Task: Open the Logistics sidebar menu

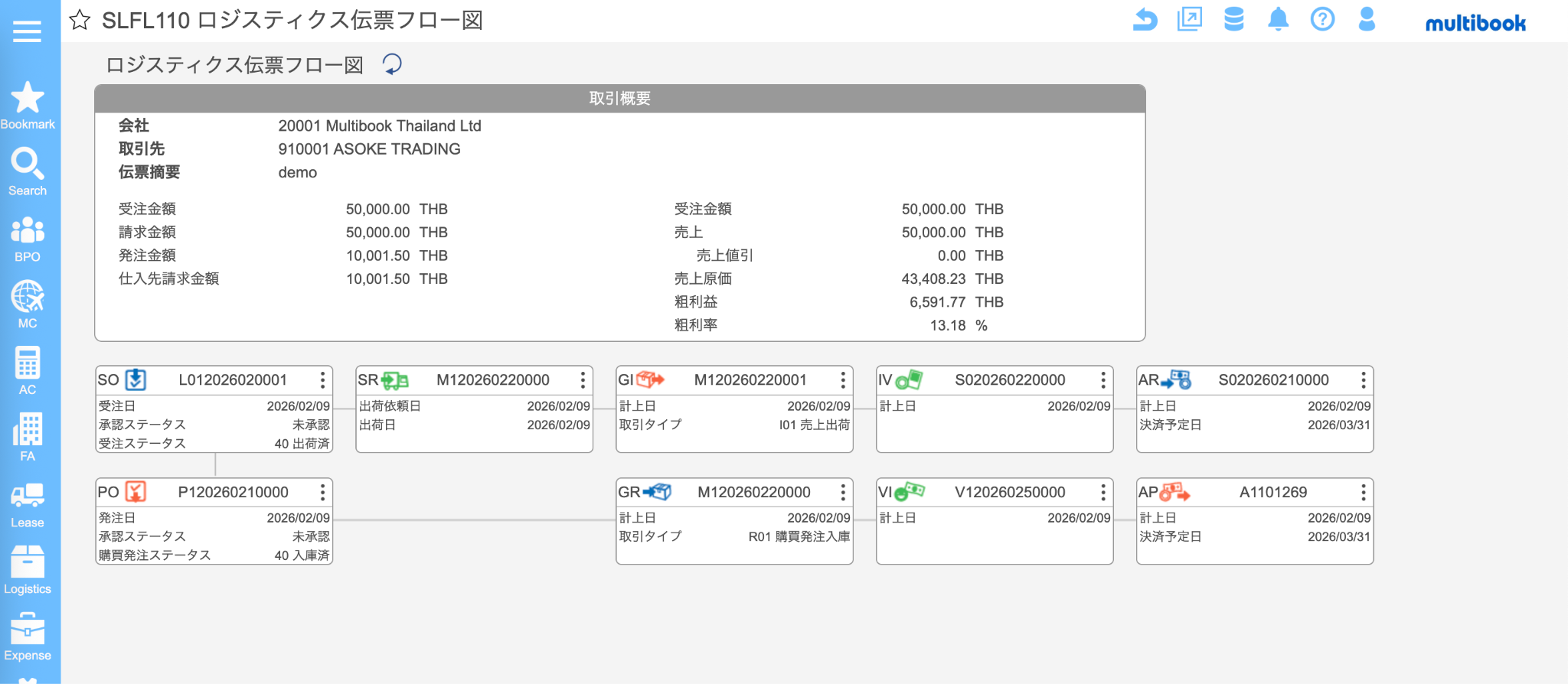Action: click(x=28, y=571)
